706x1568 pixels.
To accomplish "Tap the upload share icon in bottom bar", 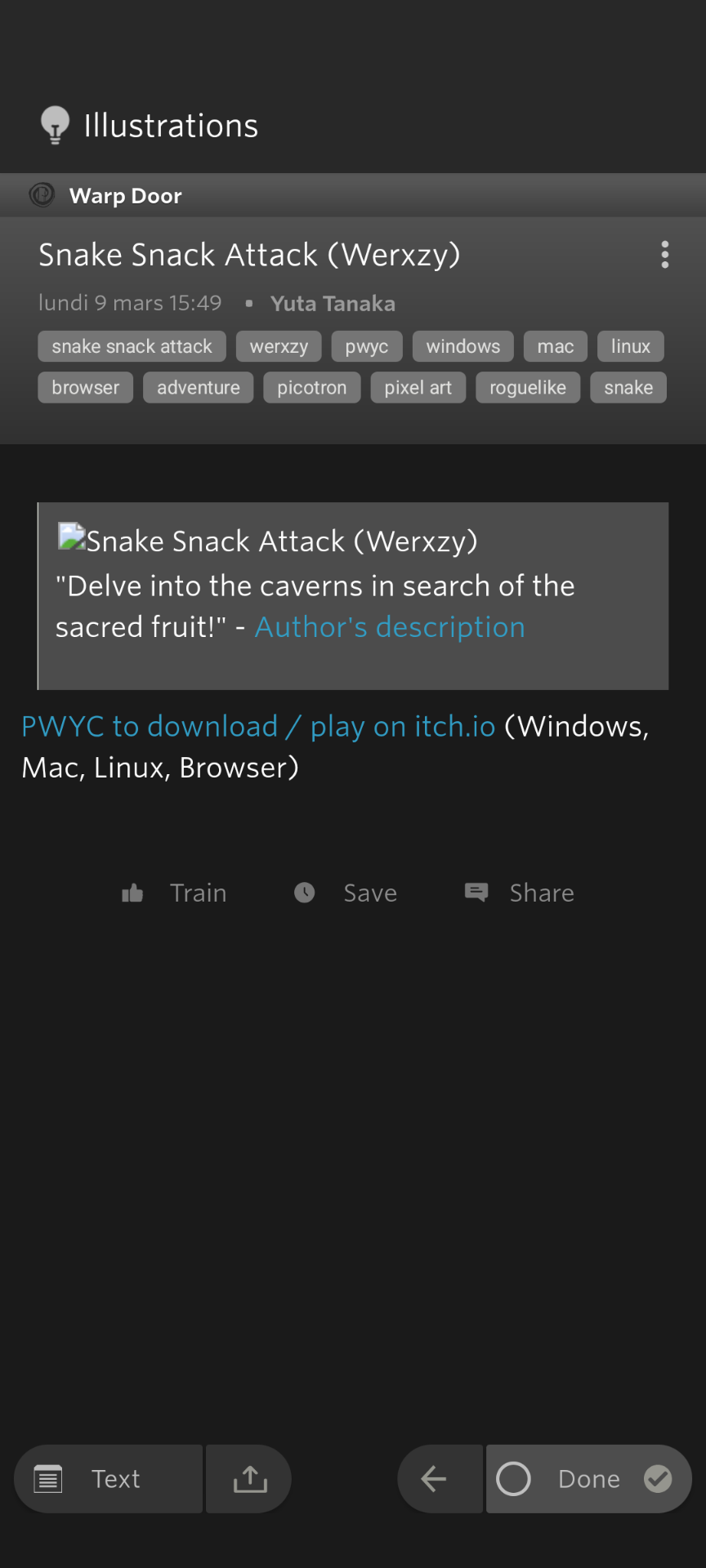I will pyautogui.click(x=250, y=1479).
